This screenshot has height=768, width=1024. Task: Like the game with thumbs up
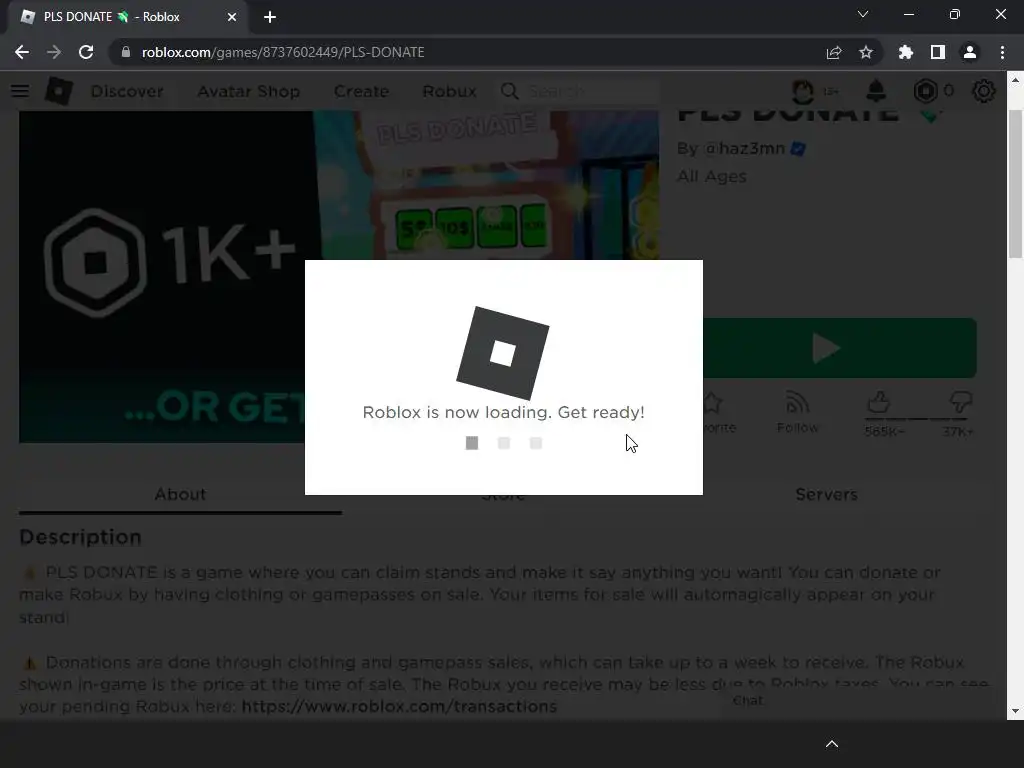879,402
